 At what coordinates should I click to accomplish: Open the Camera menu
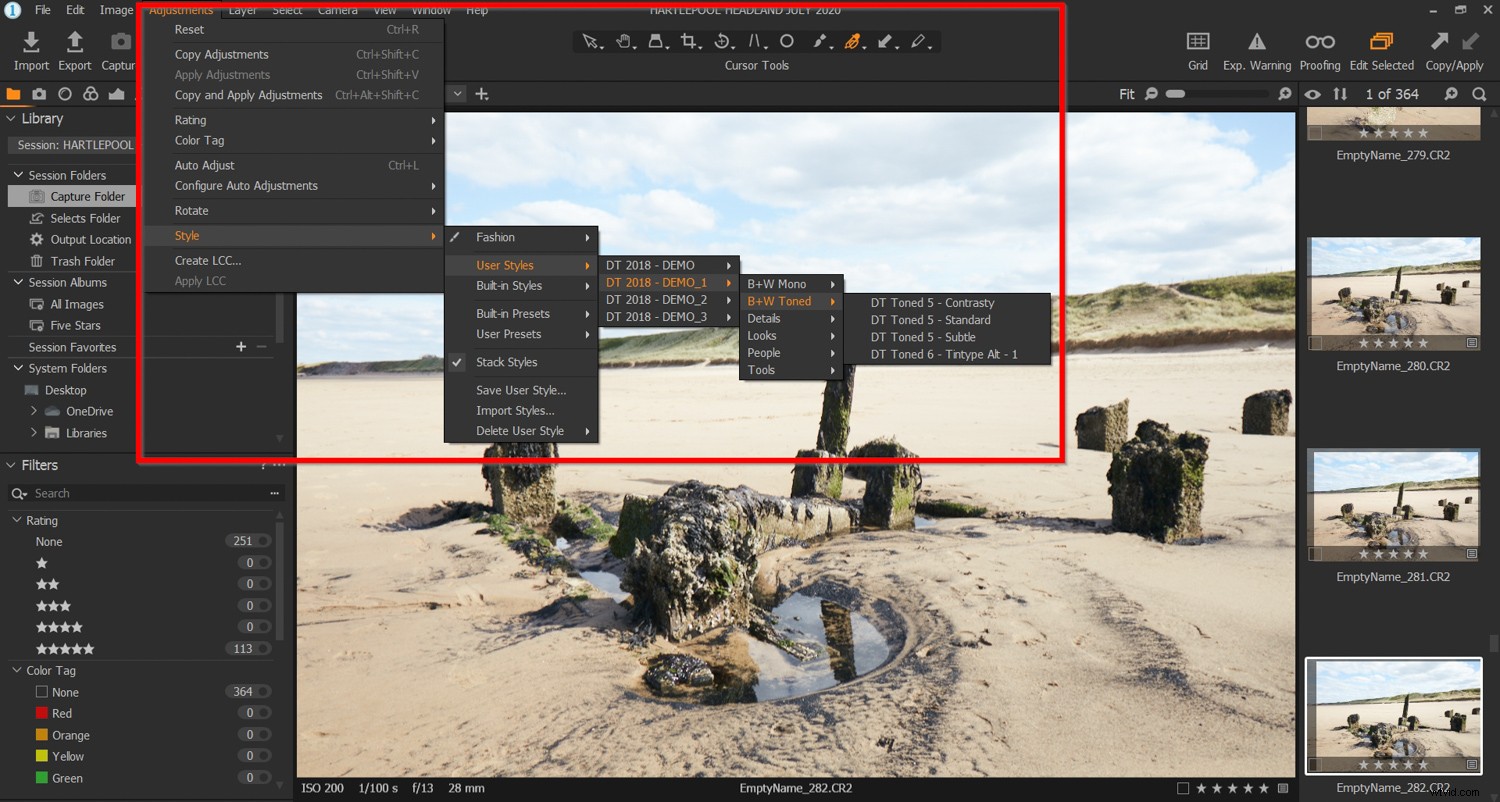[x=338, y=10]
